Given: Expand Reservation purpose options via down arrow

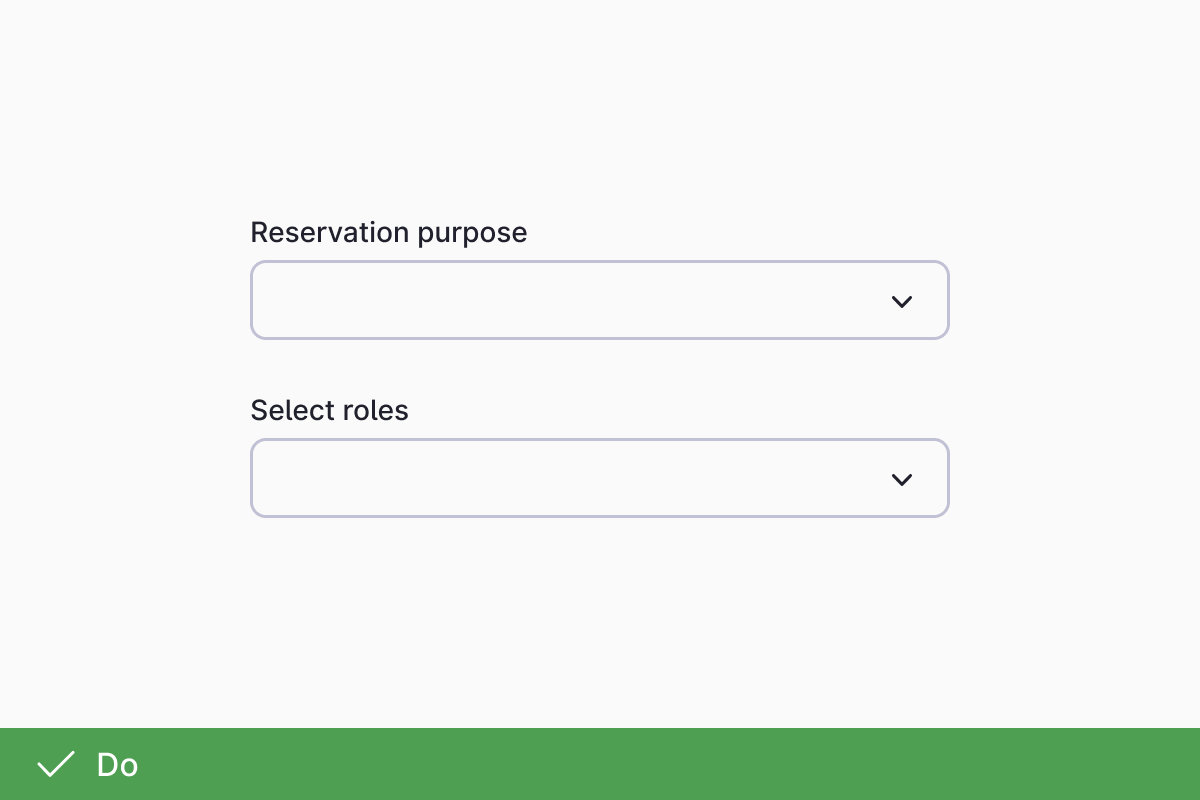Looking at the screenshot, I should (x=901, y=301).
